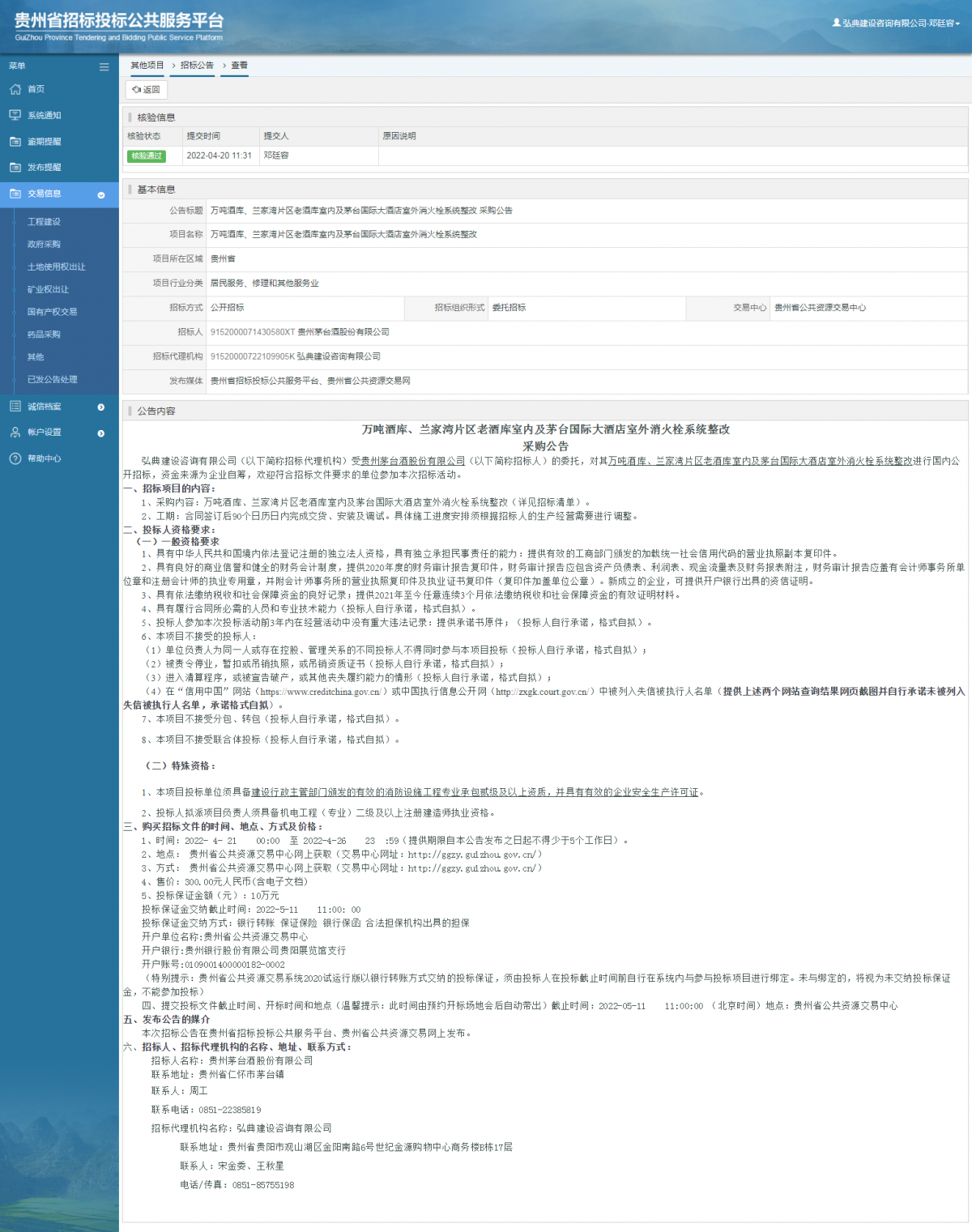Expand the 帐户设置 menu arrow

point(101,433)
